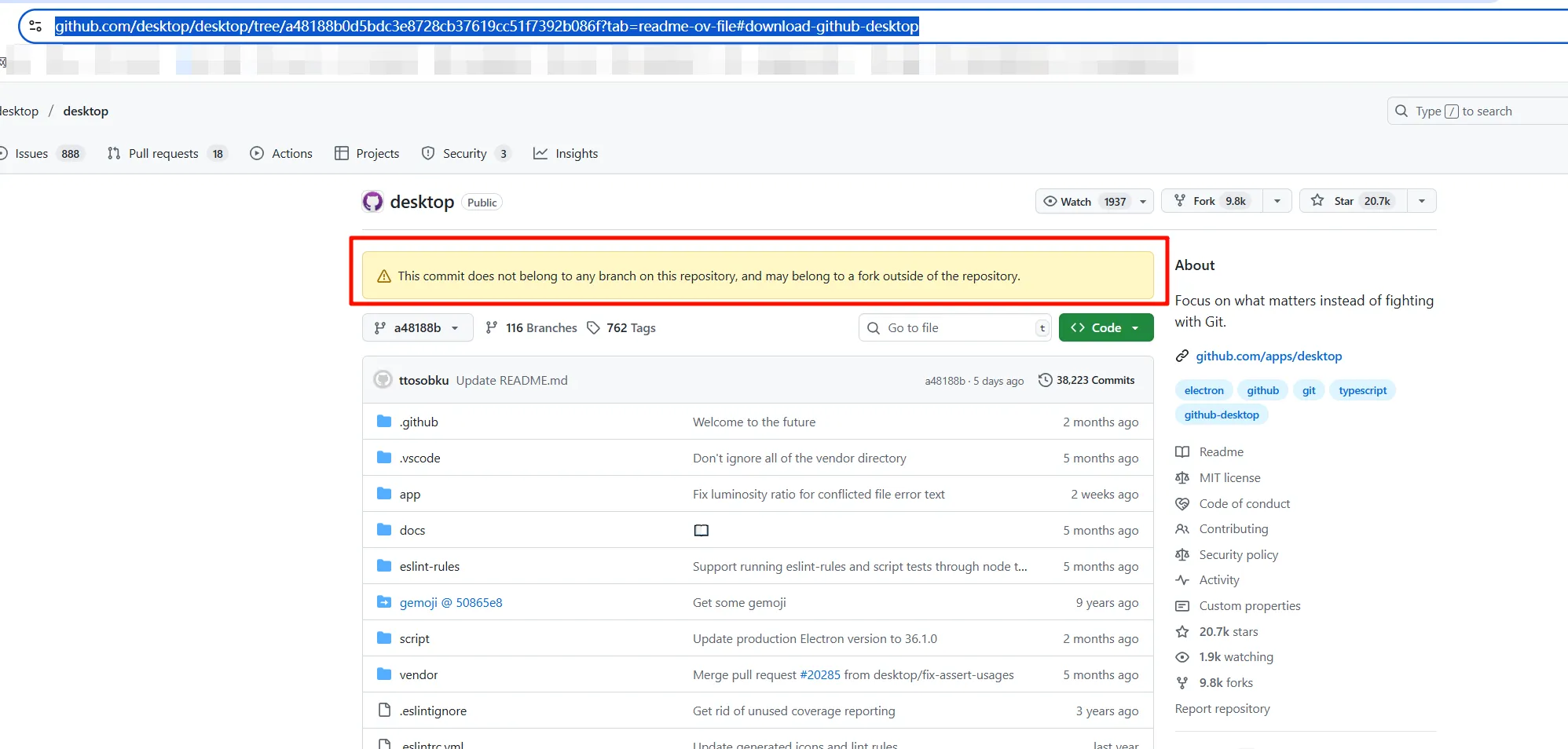
Task: Open the .github folder icon
Action: (x=384, y=422)
